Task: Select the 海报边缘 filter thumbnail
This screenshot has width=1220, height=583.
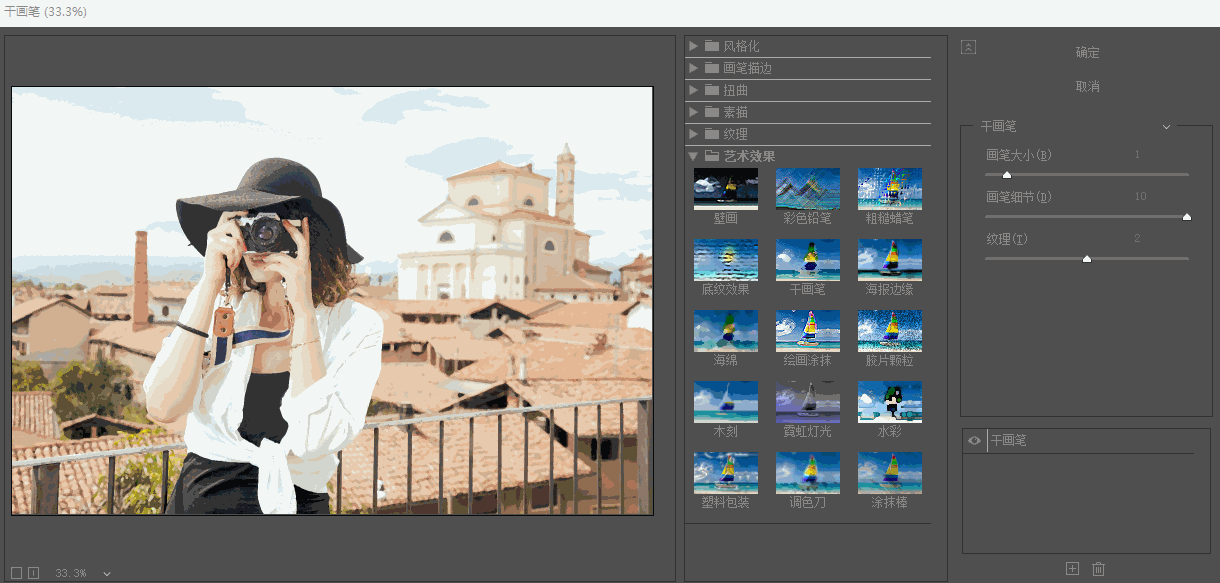Action: pos(890,259)
